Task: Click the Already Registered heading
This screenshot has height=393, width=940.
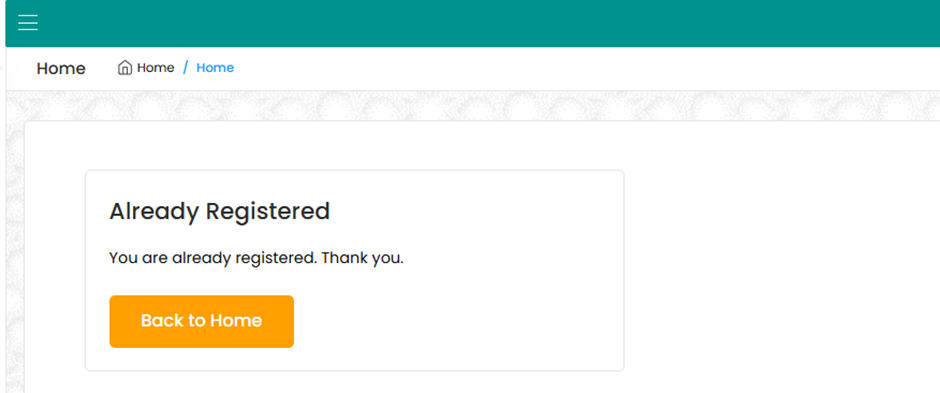Action: (x=219, y=211)
